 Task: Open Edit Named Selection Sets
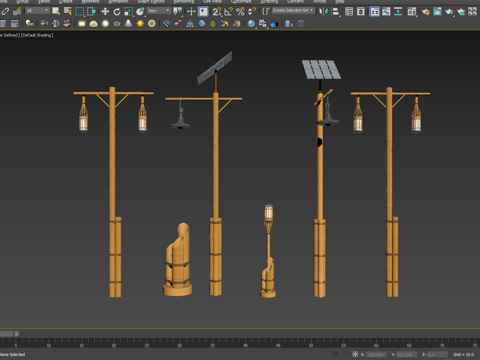[266, 12]
